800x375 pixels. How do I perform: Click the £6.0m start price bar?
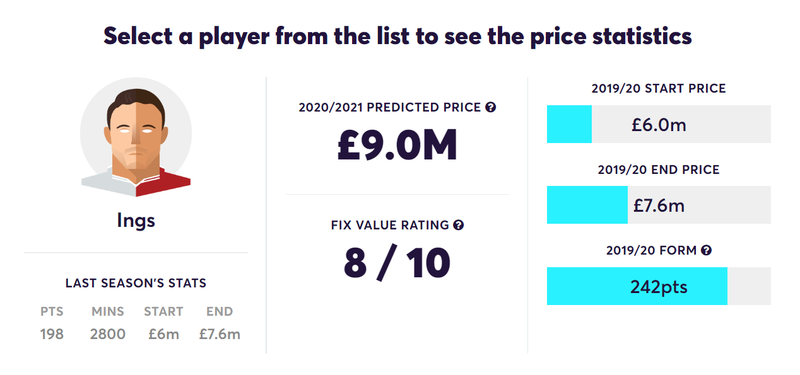(x=659, y=124)
